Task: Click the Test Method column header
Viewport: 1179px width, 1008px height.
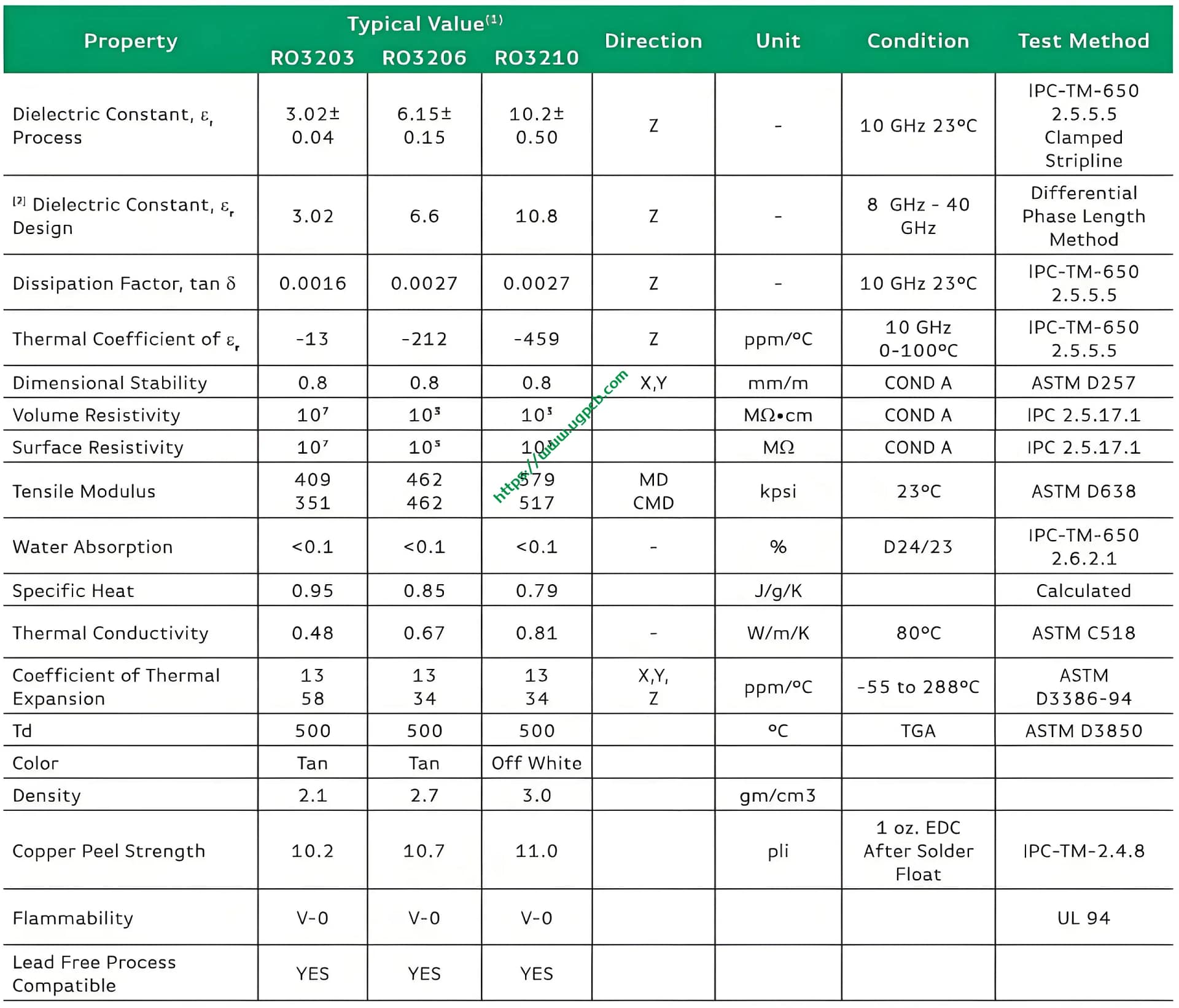Action: click(x=1083, y=41)
